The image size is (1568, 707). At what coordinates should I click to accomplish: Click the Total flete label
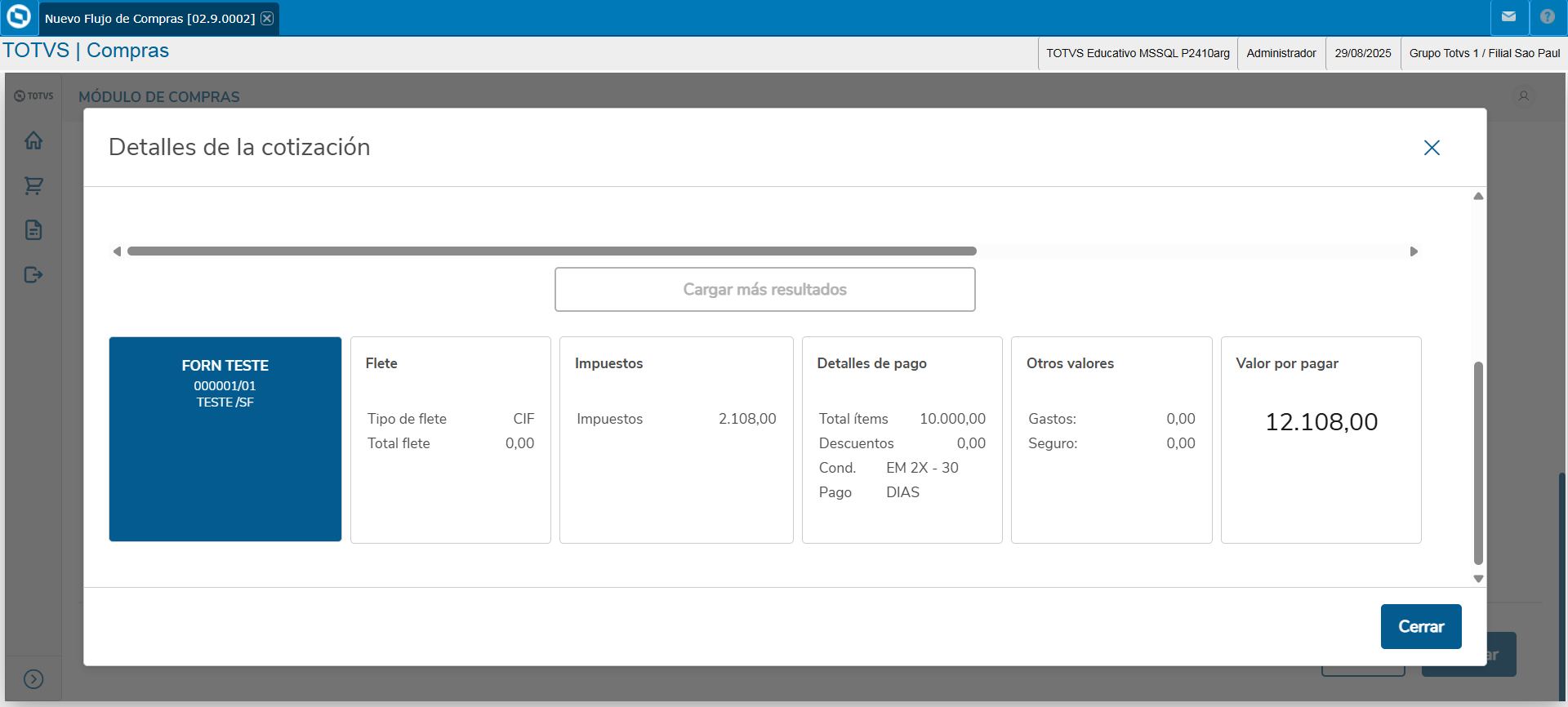(x=399, y=443)
